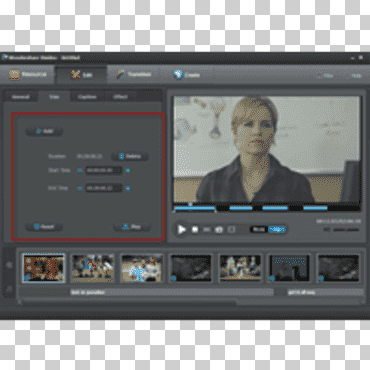Image resolution: width=370 pixels, height=370 pixels.
Task: Select the third storyboard thumbnail
Action: 142,268
